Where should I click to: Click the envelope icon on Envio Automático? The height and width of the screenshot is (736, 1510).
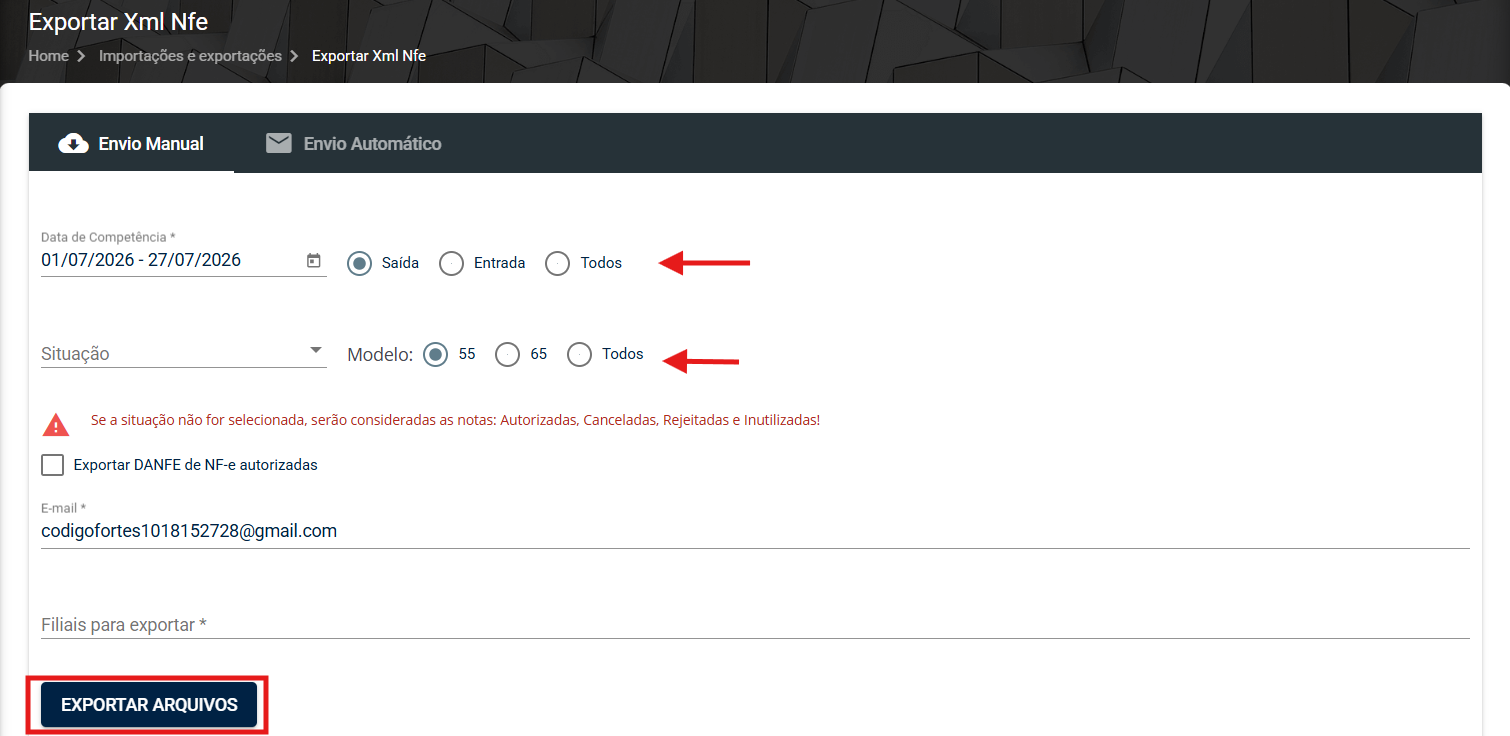click(278, 143)
